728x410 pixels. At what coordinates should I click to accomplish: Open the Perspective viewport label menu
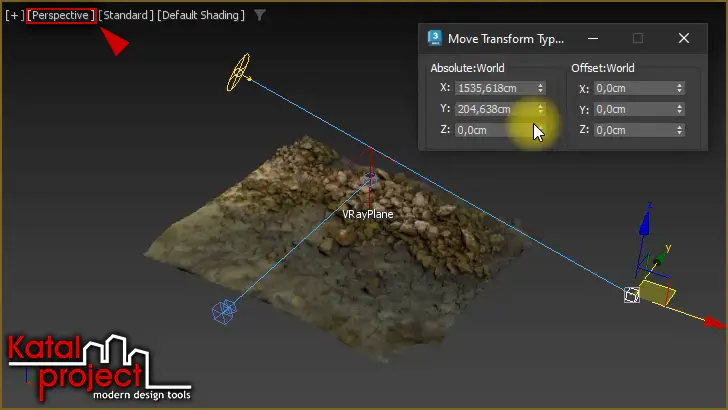coord(61,15)
